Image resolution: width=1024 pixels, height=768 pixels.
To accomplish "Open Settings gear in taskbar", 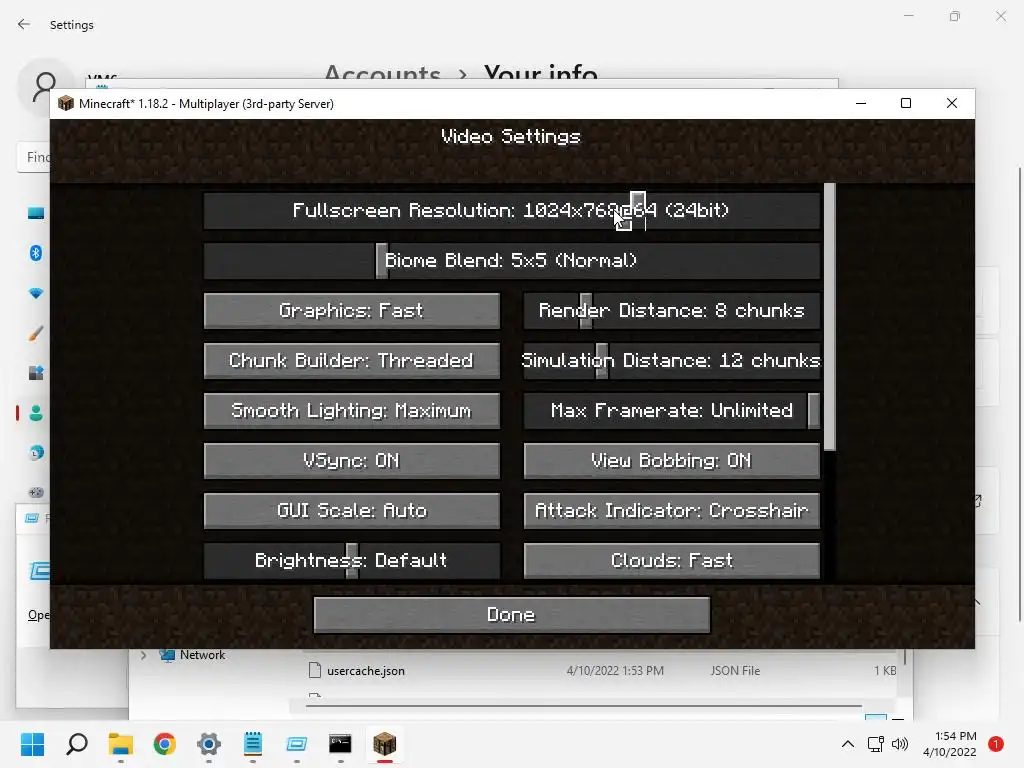I will tap(209, 744).
